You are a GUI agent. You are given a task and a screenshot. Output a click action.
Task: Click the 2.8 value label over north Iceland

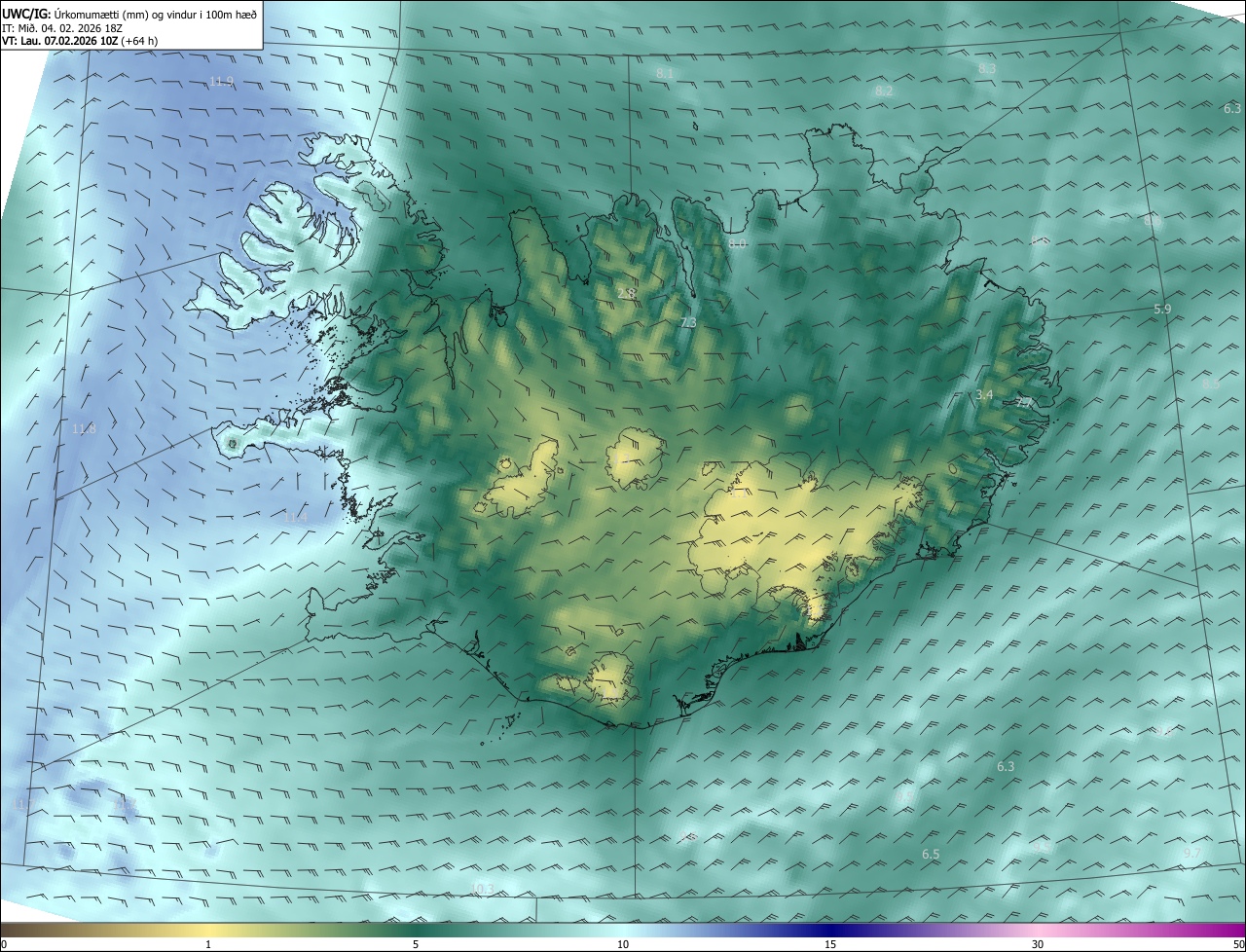pyautogui.click(x=627, y=293)
